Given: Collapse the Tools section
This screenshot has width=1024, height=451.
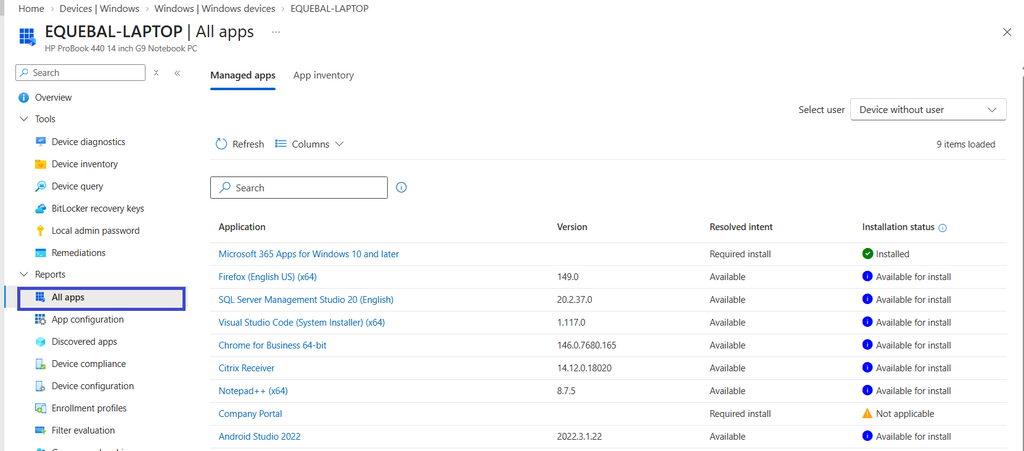Looking at the screenshot, I should 24,119.
